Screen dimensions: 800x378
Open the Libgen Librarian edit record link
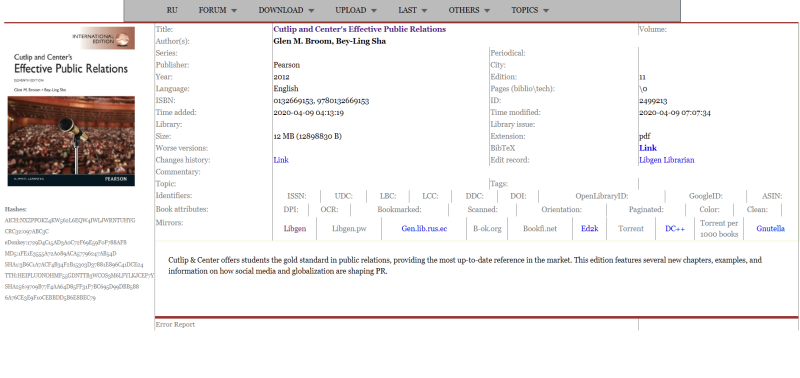click(x=666, y=160)
